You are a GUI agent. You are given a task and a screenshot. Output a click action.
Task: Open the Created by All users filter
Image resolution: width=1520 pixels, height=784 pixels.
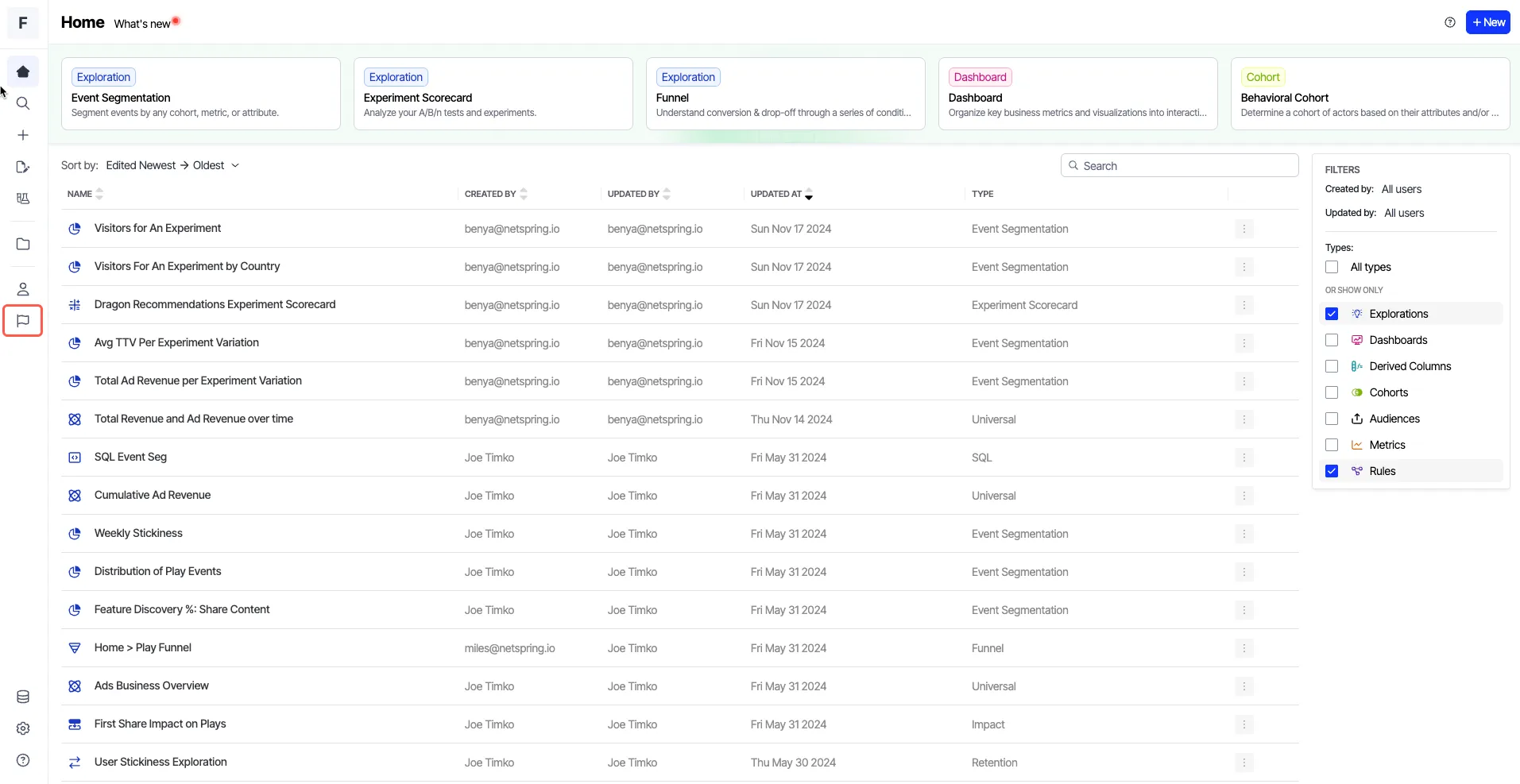pos(1402,189)
